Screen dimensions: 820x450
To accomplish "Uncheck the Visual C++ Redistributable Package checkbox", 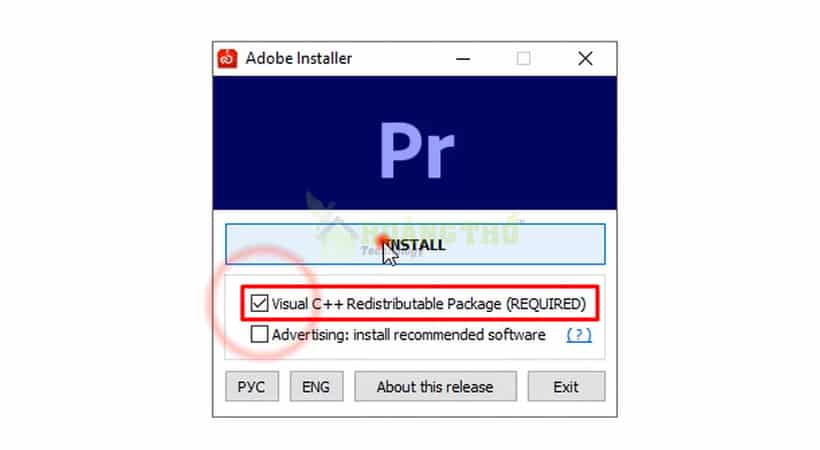I will click(259, 303).
